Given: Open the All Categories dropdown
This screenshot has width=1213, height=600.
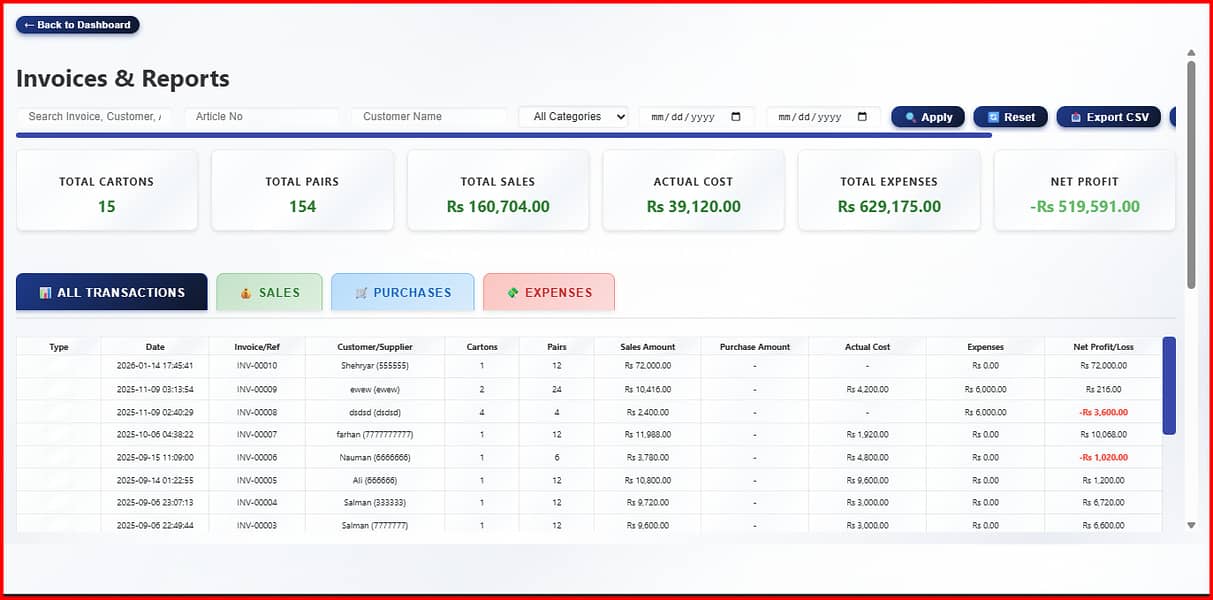Looking at the screenshot, I should point(574,116).
